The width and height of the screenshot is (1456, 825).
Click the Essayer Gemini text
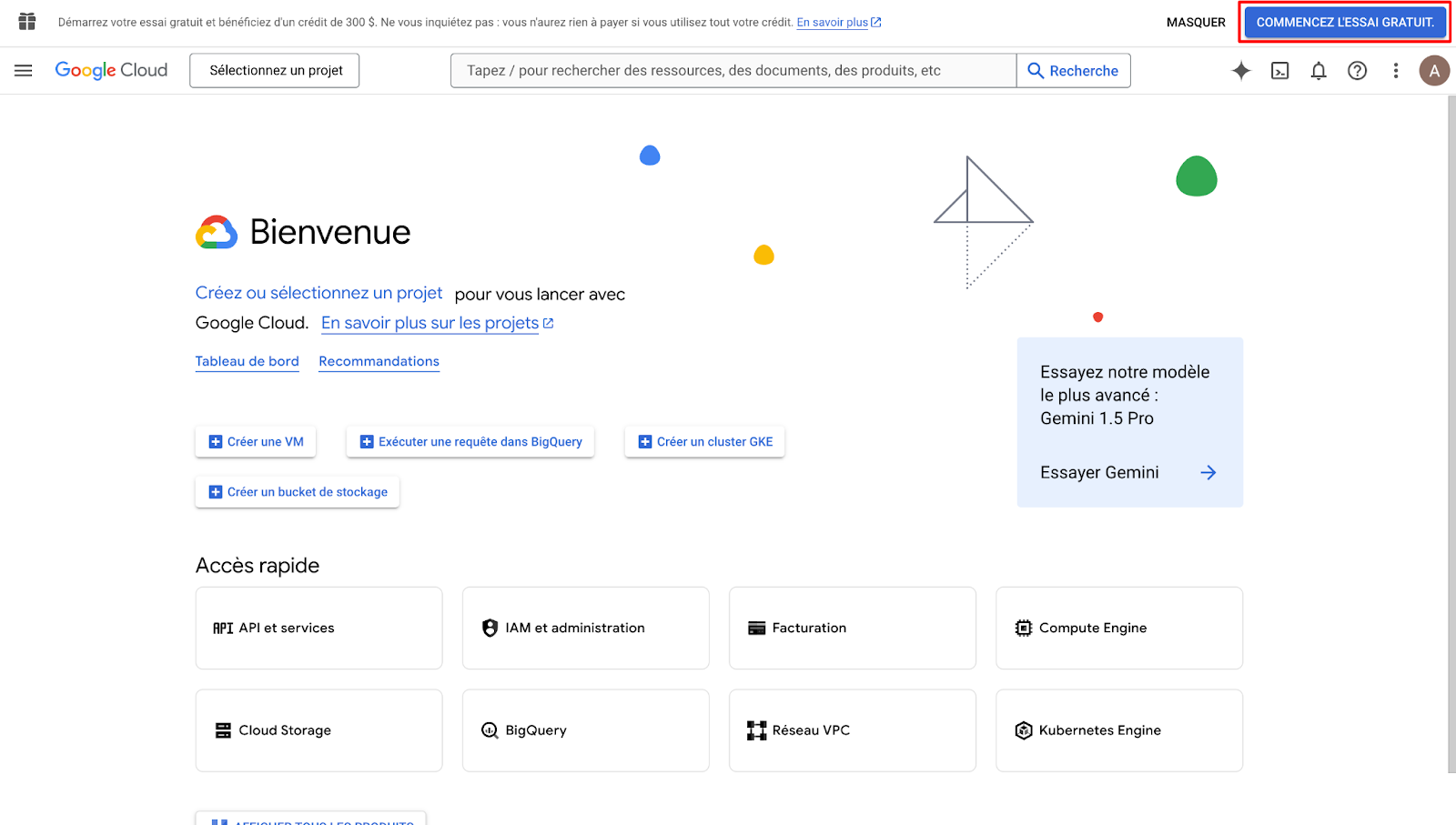1099,472
